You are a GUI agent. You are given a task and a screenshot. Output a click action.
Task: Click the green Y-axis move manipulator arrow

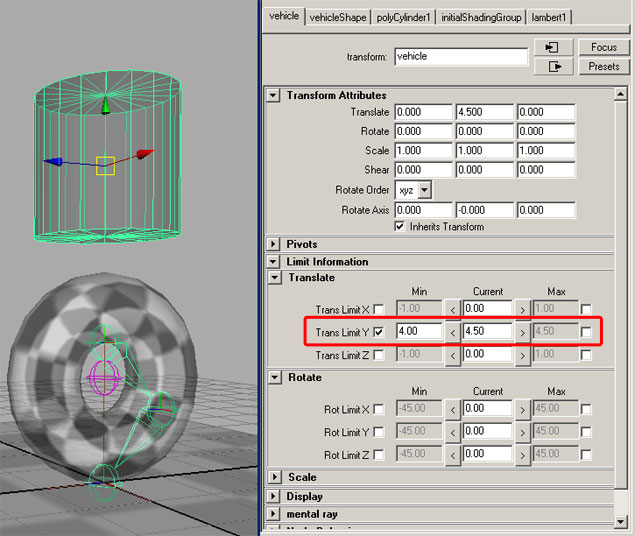105,106
